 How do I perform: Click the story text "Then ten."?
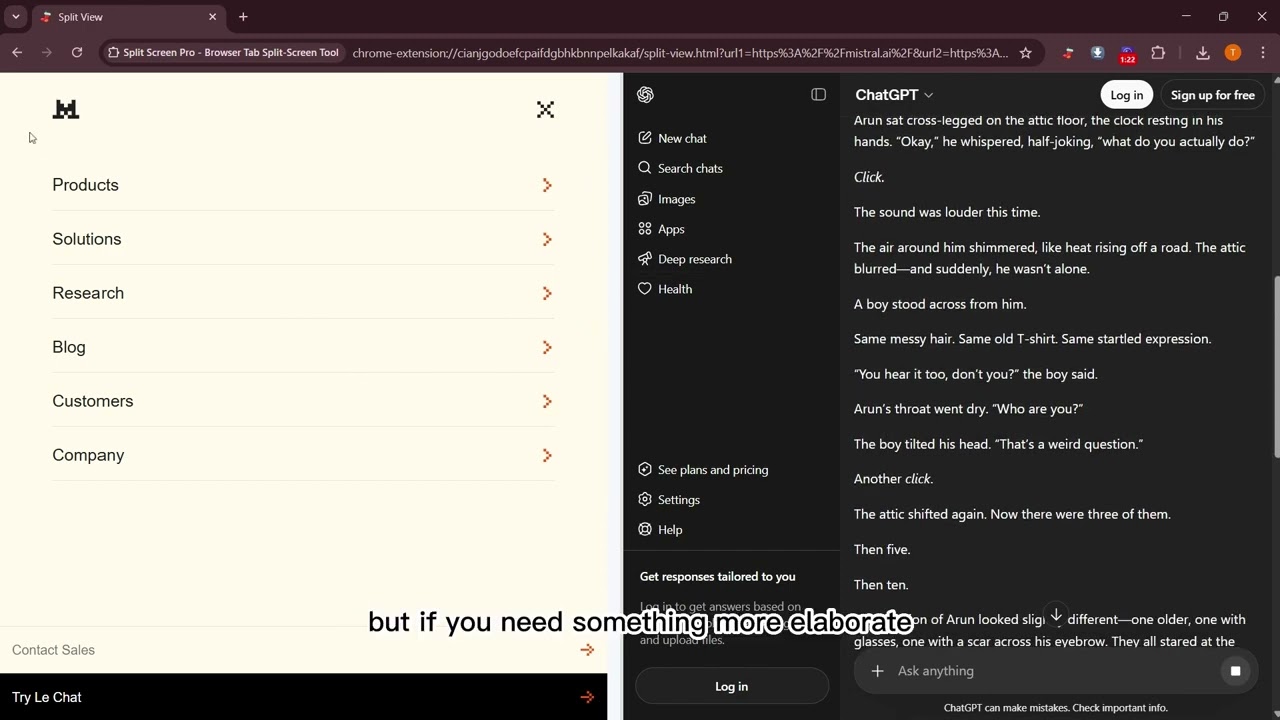click(881, 585)
